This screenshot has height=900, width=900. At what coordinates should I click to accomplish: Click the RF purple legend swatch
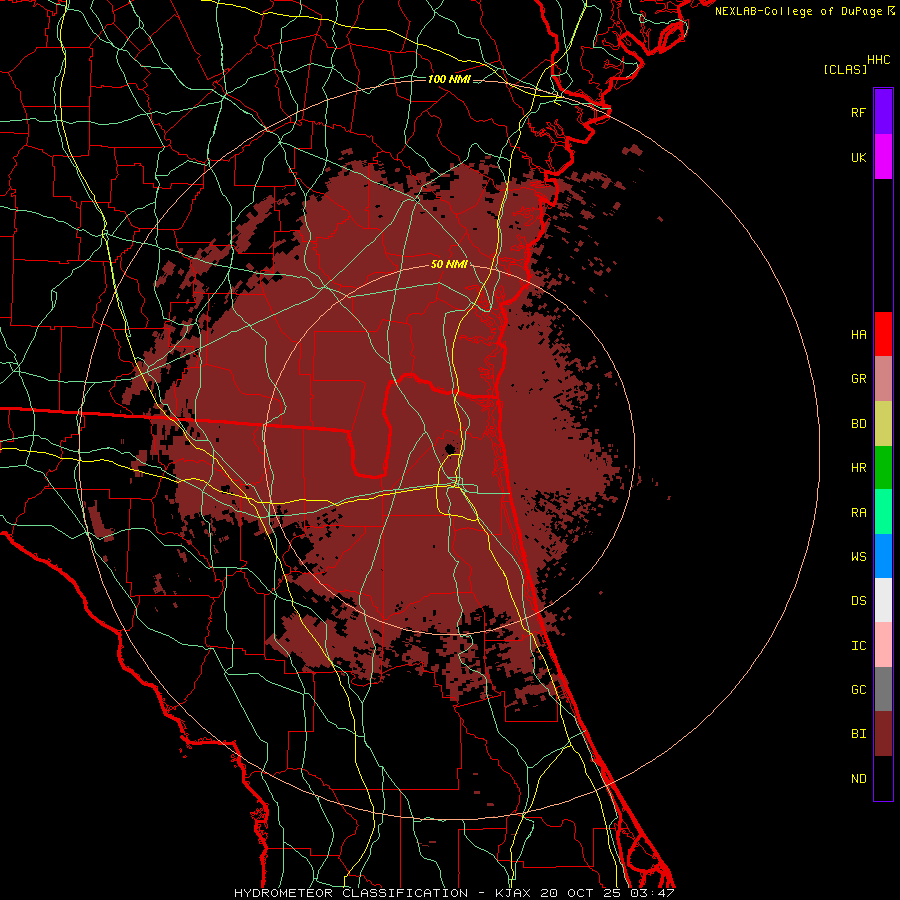click(883, 112)
